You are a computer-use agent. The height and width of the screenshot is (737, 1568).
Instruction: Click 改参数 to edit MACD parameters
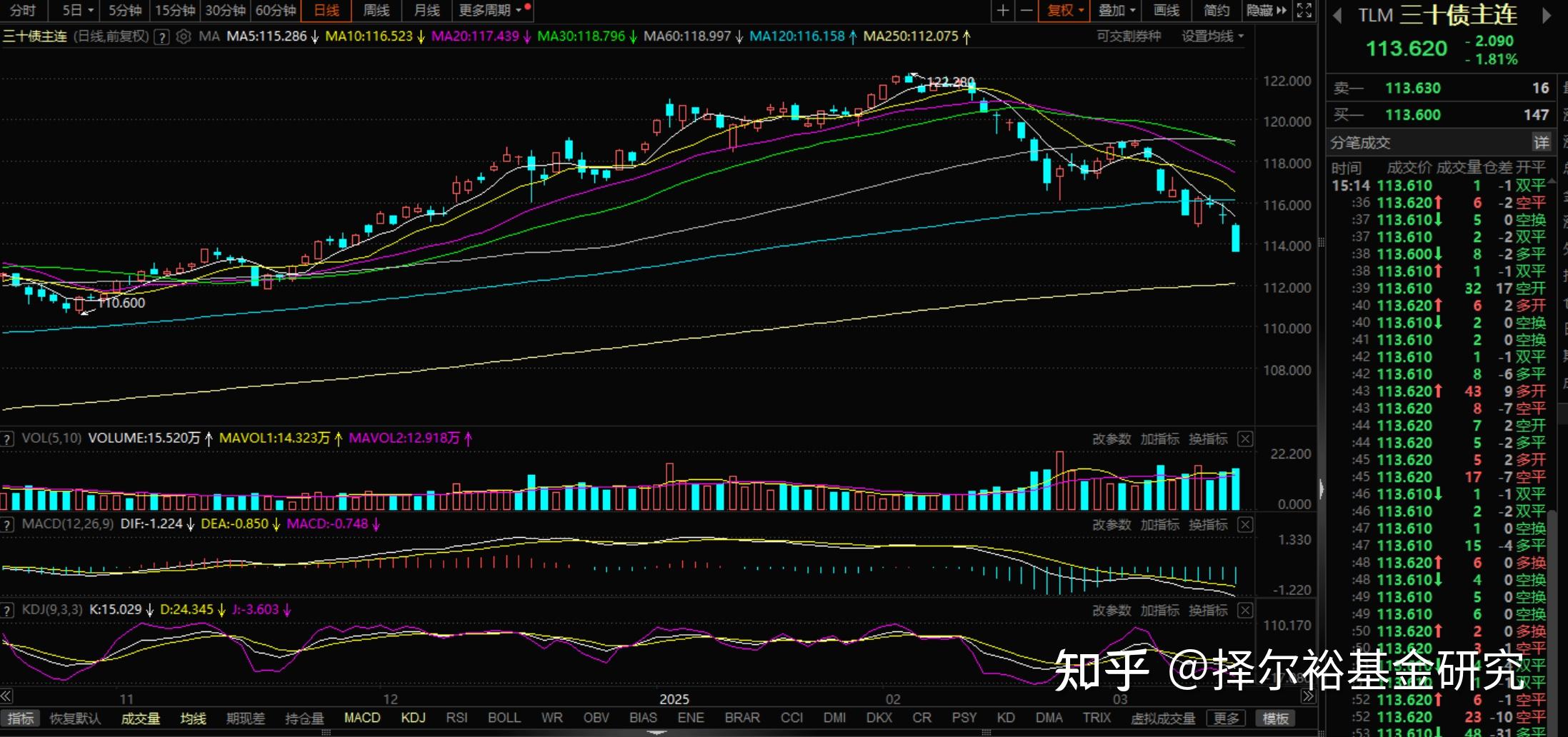[x=1112, y=523]
